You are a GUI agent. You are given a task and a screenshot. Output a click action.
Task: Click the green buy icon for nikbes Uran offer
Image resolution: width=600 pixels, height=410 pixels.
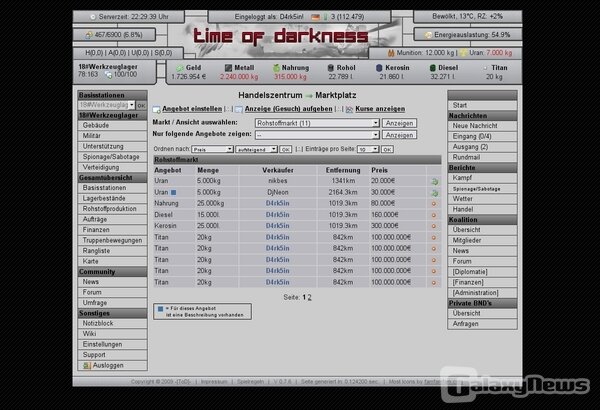[434, 181]
